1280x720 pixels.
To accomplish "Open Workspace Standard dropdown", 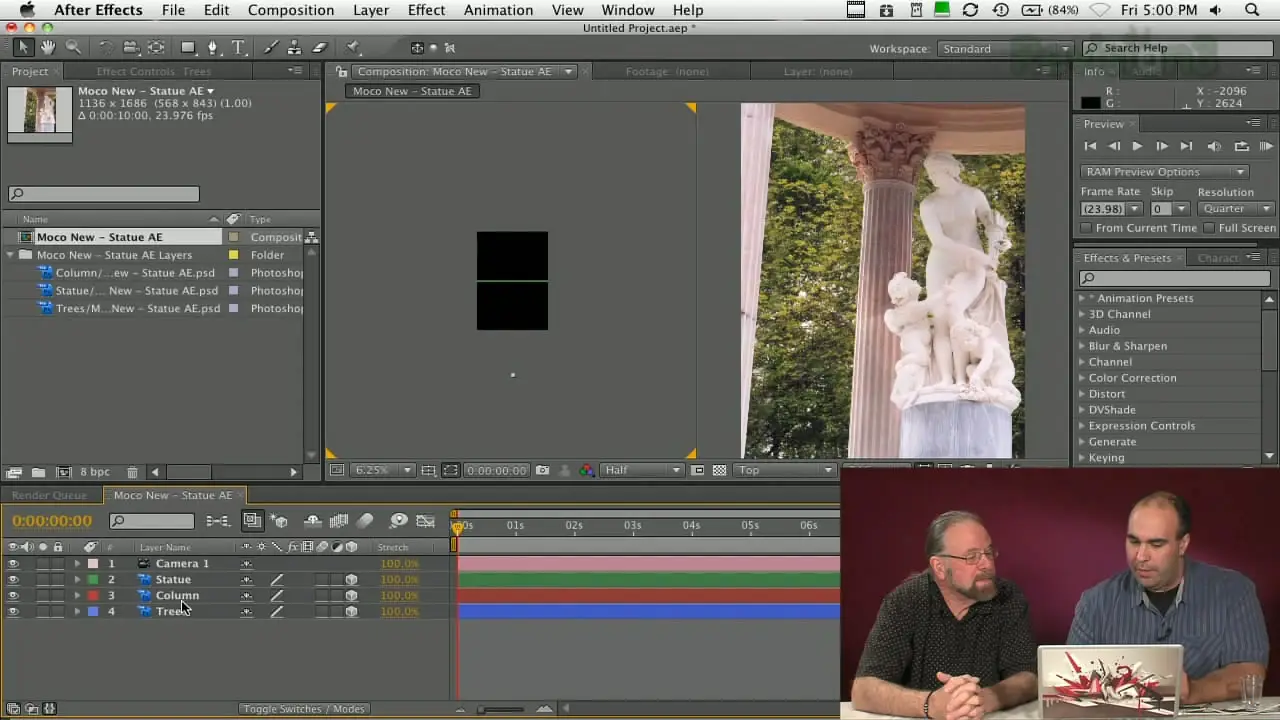I will click(x=1004, y=48).
